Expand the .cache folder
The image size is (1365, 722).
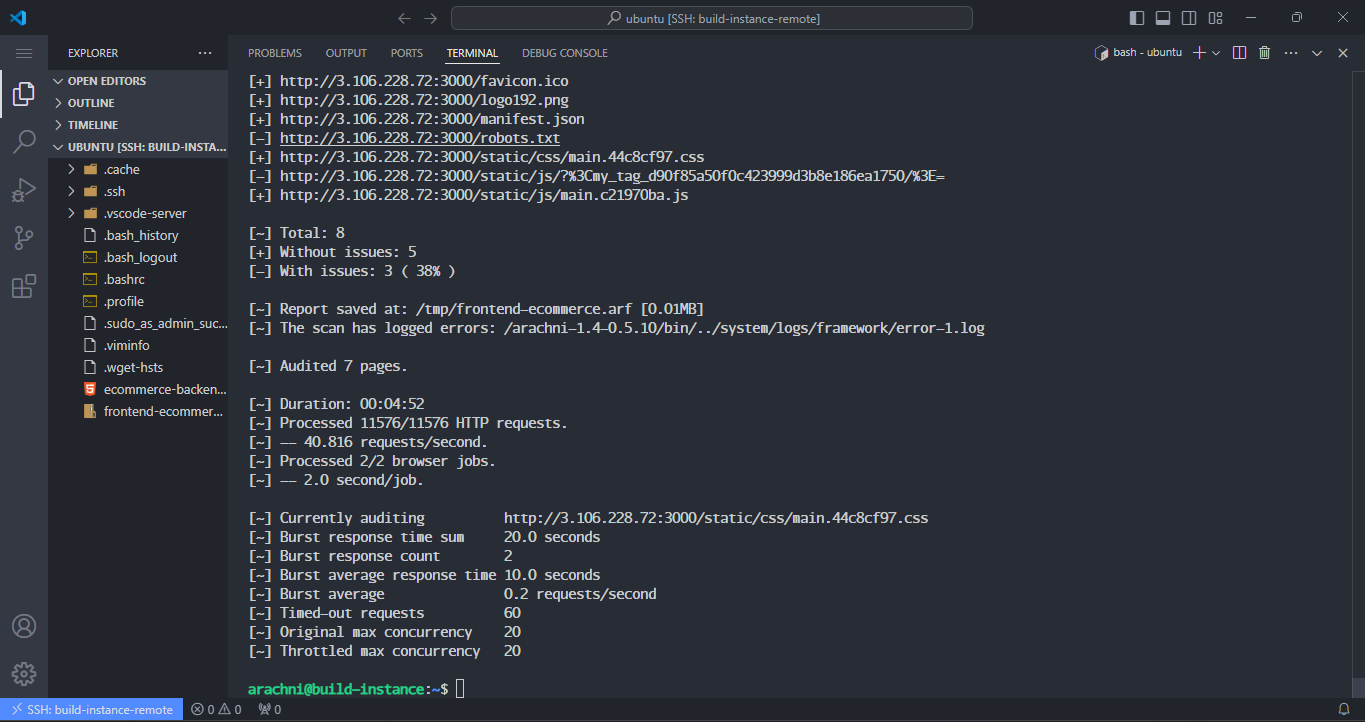click(138, 169)
